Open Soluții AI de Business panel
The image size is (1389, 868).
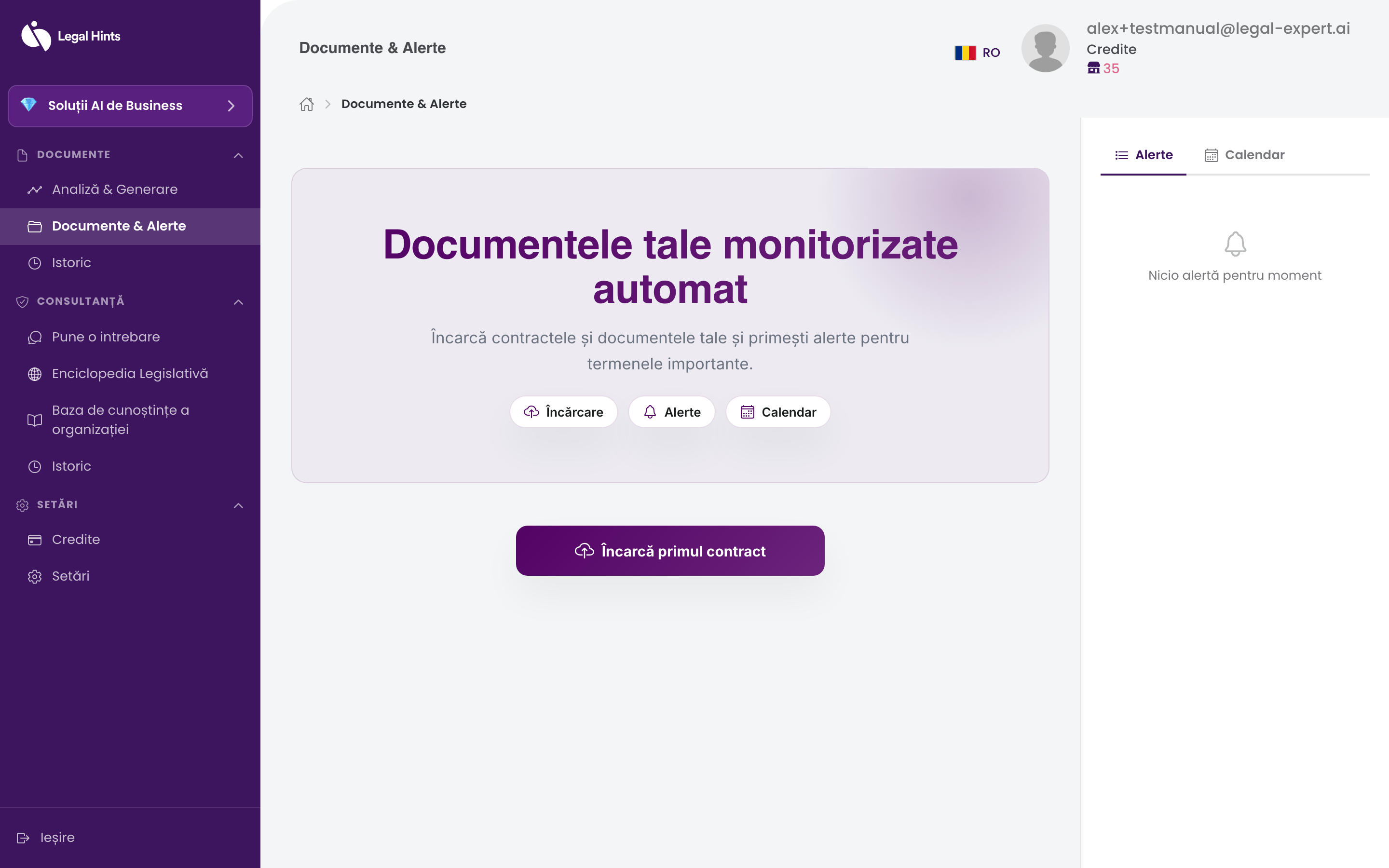130,106
